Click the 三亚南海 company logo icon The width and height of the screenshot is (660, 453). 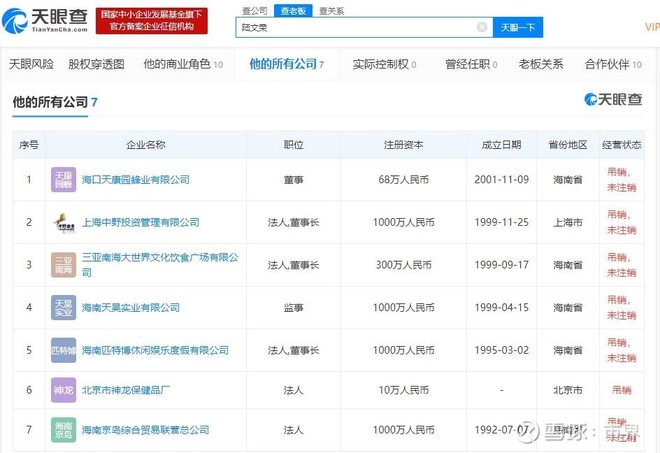[x=64, y=265]
